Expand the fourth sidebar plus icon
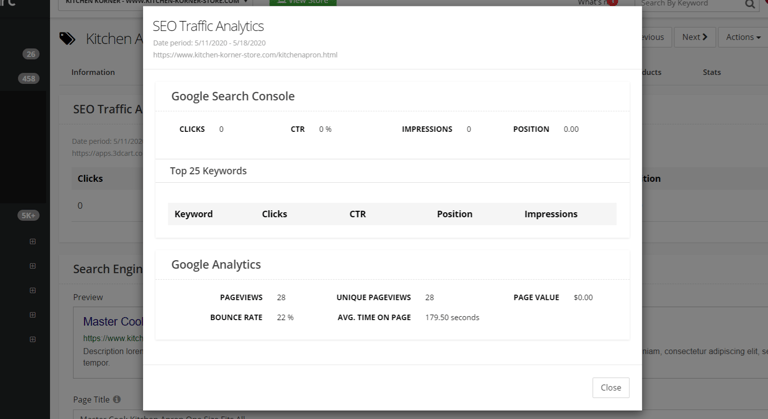Image resolution: width=768 pixels, height=419 pixels. click(x=32, y=315)
